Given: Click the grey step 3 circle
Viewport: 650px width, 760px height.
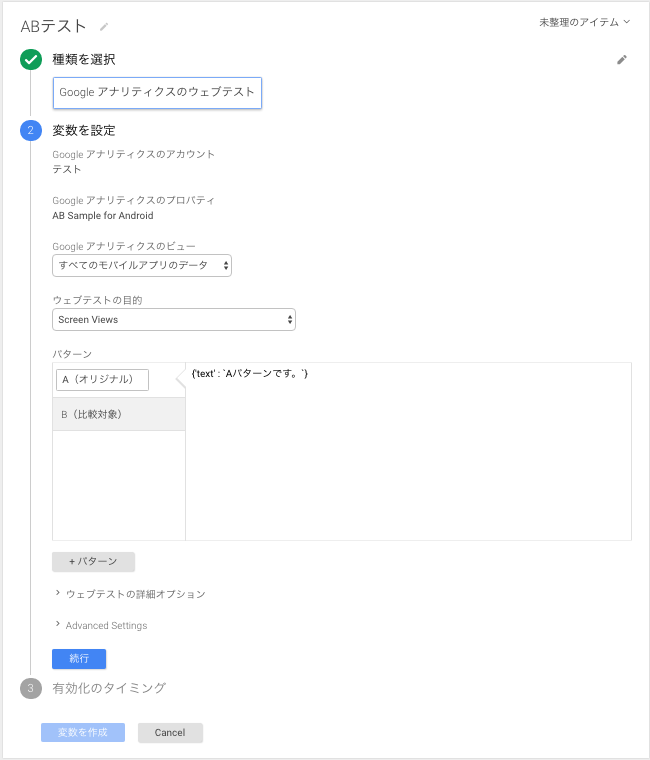Looking at the screenshot, I should point(31,688).
